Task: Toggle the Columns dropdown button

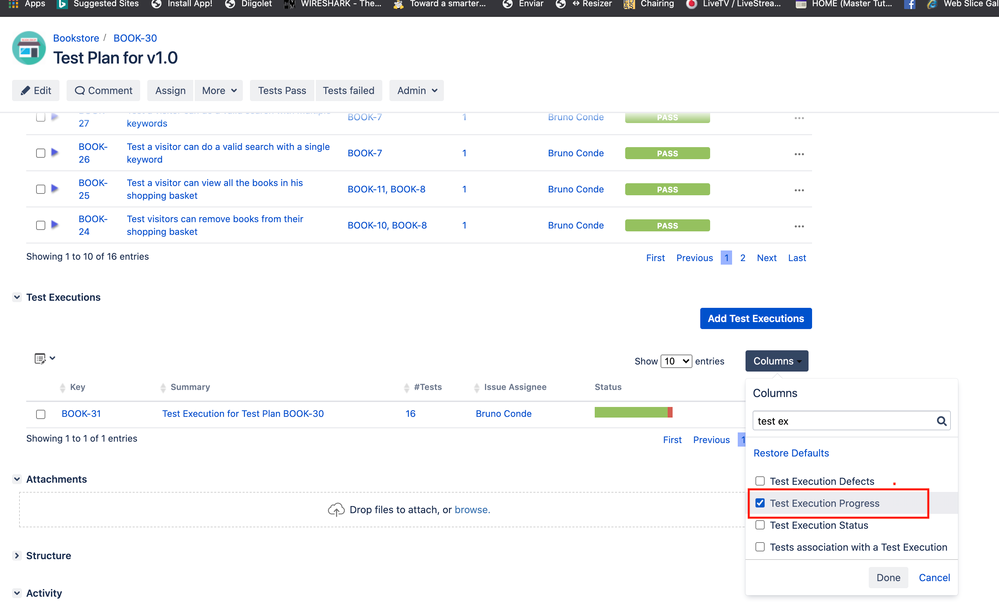Action: [777, 361]
